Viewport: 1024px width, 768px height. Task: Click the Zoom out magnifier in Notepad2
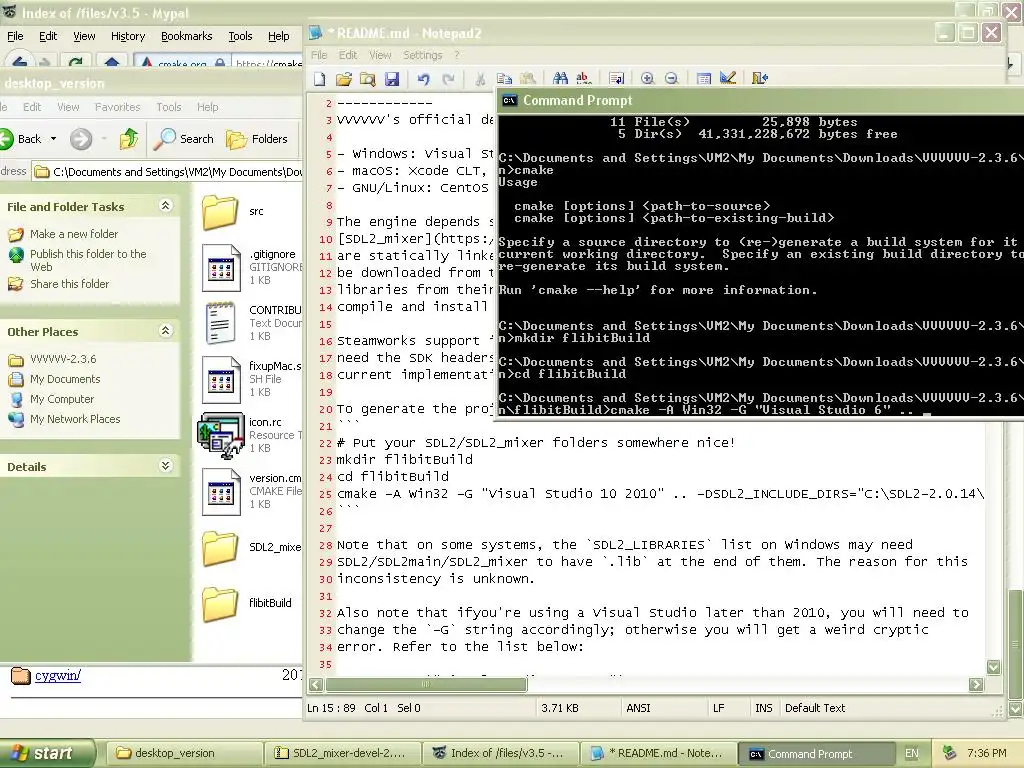point(671,79)
